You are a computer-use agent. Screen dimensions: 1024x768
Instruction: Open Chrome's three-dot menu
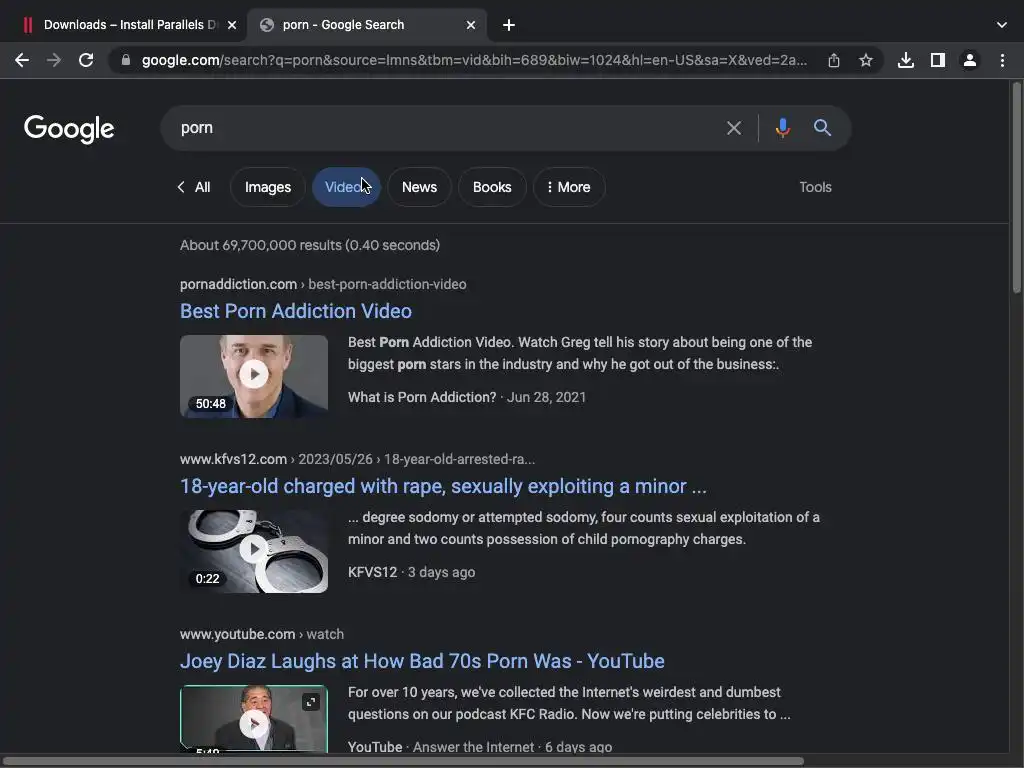pos(1002,61)
